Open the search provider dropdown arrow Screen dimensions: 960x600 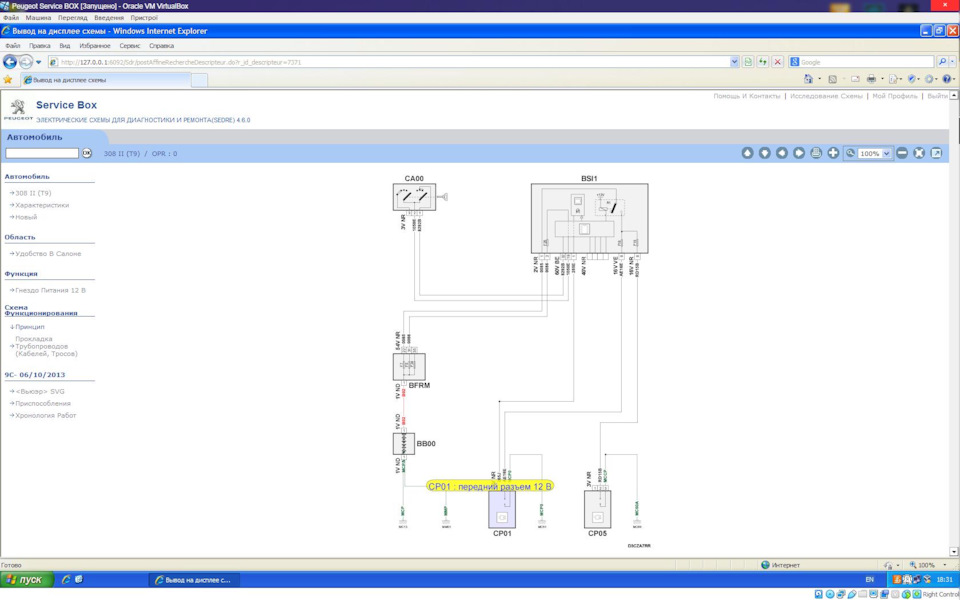point(953,62)
